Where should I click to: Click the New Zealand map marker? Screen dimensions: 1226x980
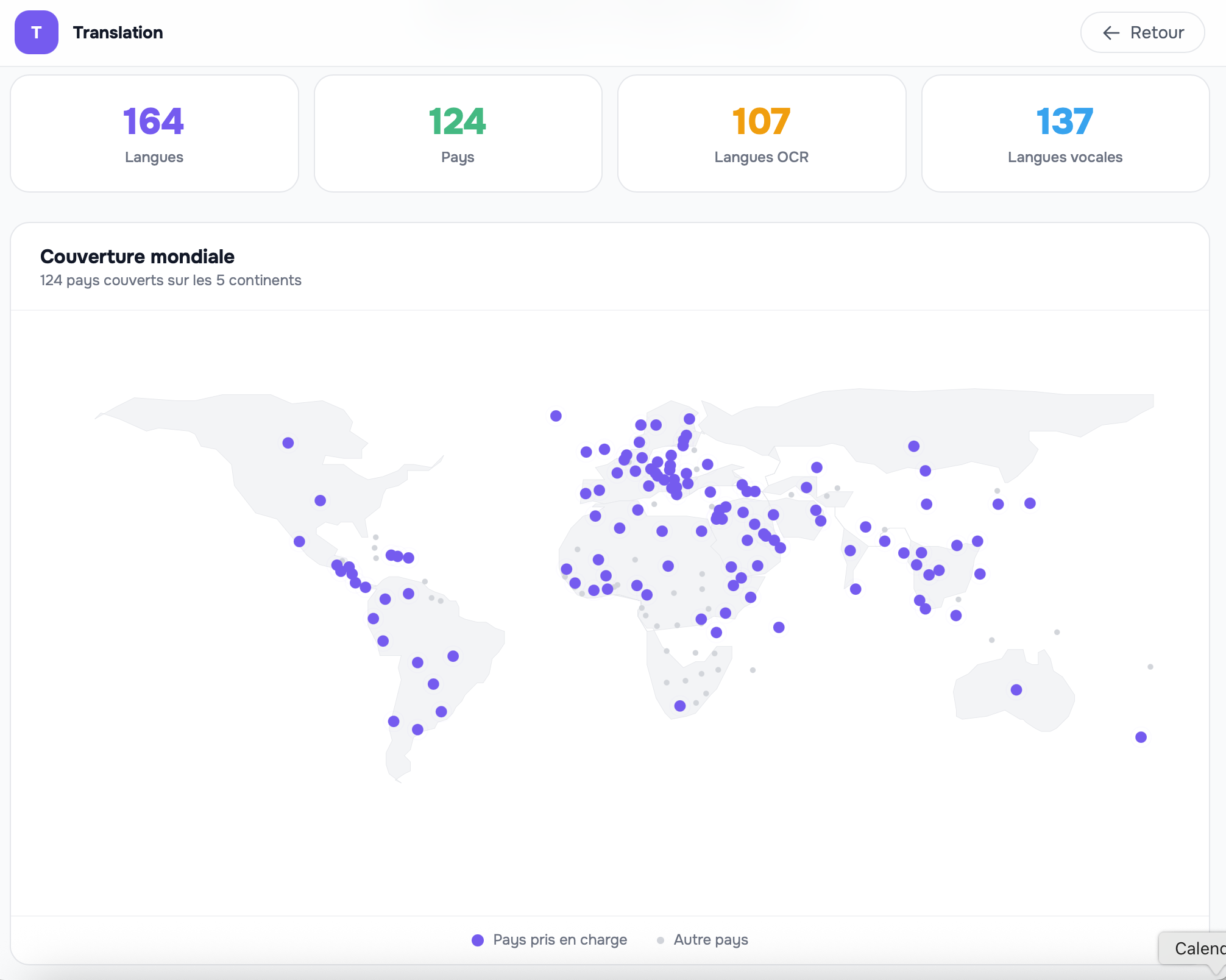coord(1141,737)
